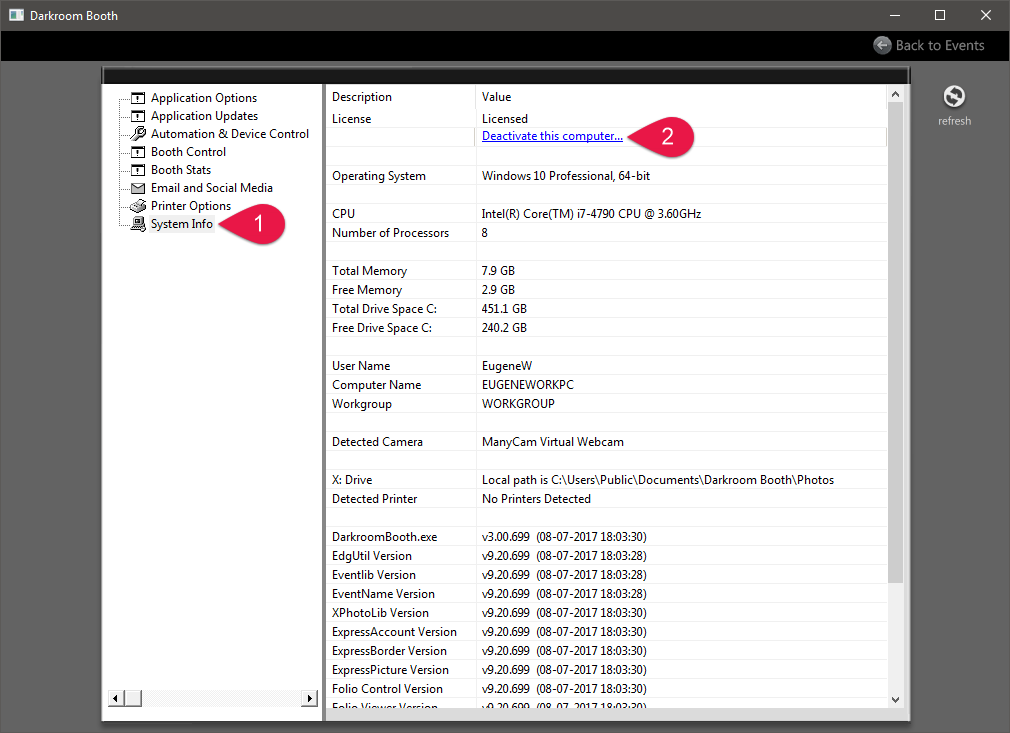Click the Back to Events arrow icon
Image resolution: width=1010 pixels, height=733 pixels.
[x=882, y=45]
